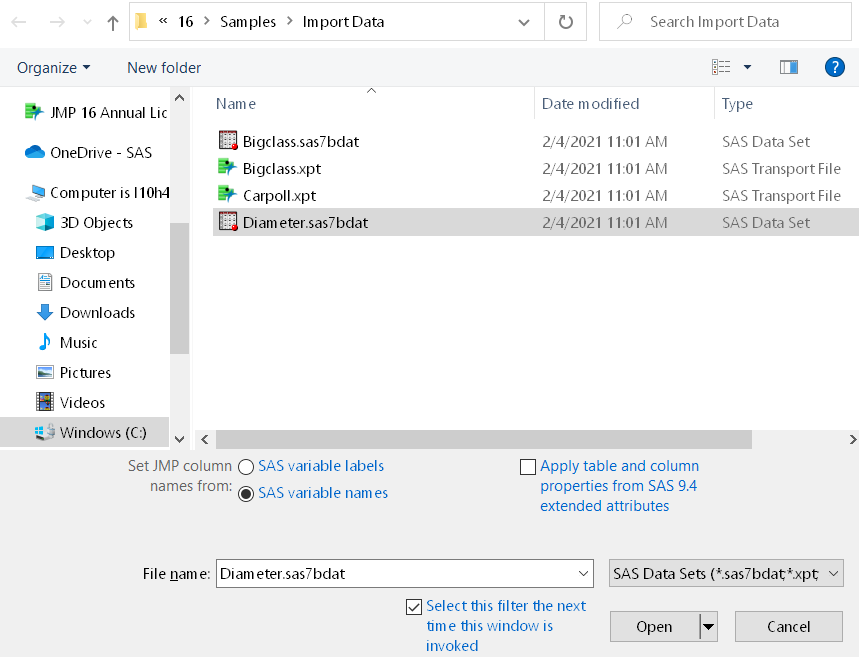The width and height of the screenshot is (859, 657).
Task: Uncheck select this filter next time option
Action: (414, 606)
